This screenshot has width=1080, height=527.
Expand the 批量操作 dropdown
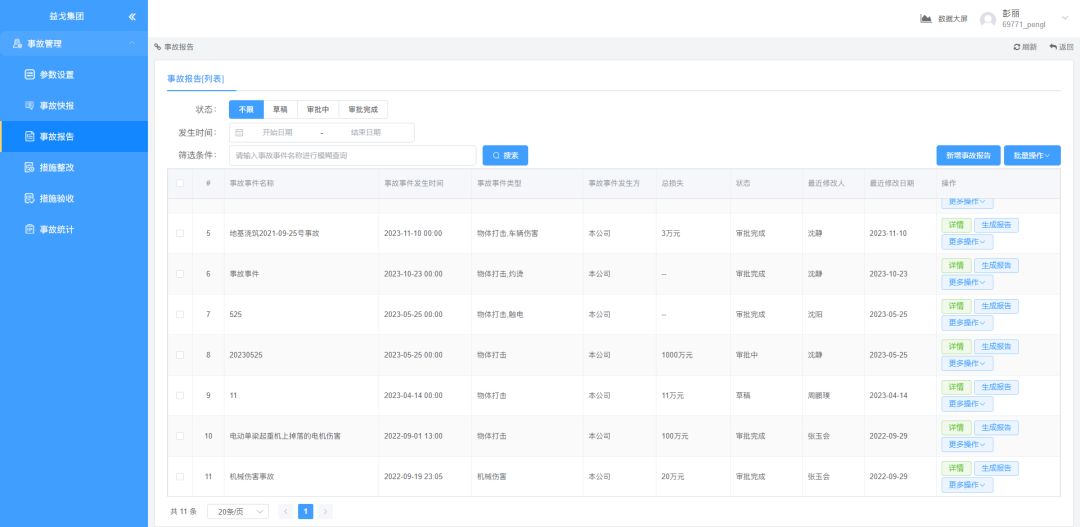pos(1032,156)
